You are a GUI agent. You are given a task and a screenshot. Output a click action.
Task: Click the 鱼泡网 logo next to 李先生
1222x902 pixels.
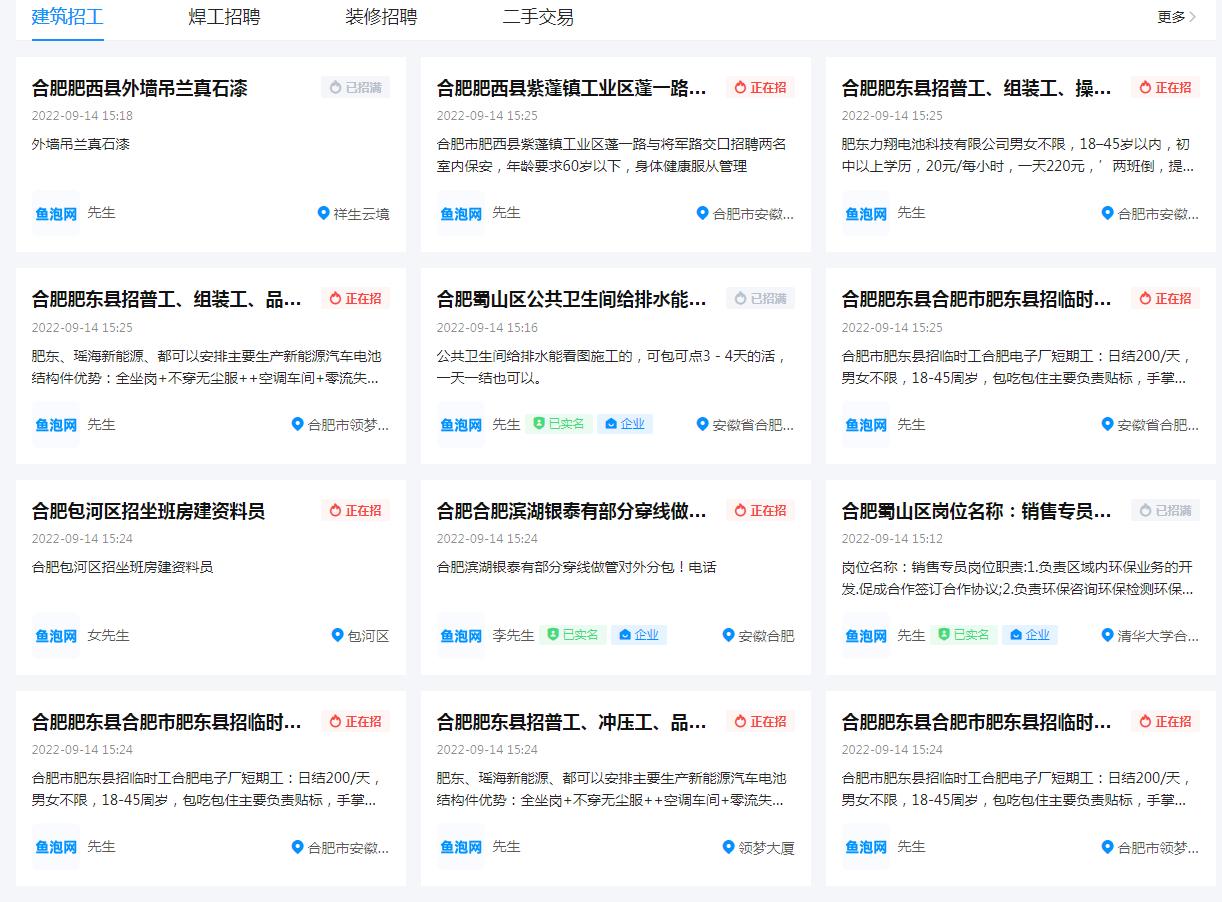coord(460,634)
